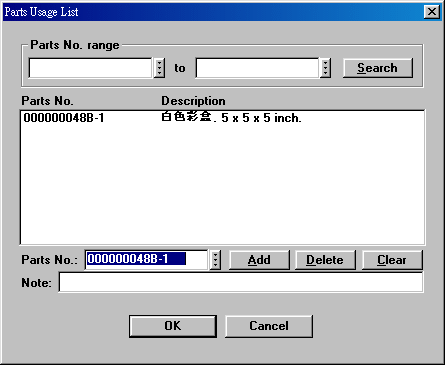Focus the Note text field
The height and width of the screenshot is (365, 445).
coord(241,282)
